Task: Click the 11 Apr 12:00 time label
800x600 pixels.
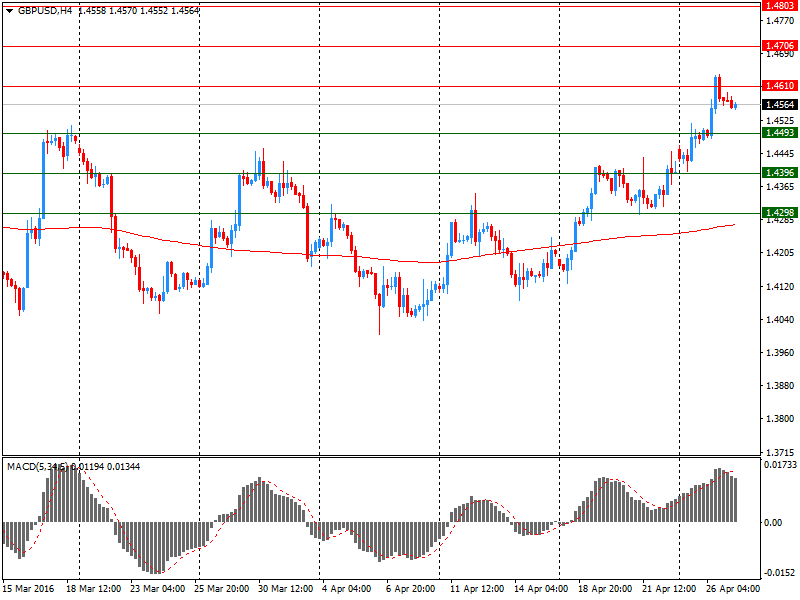Action: [477, 589]
